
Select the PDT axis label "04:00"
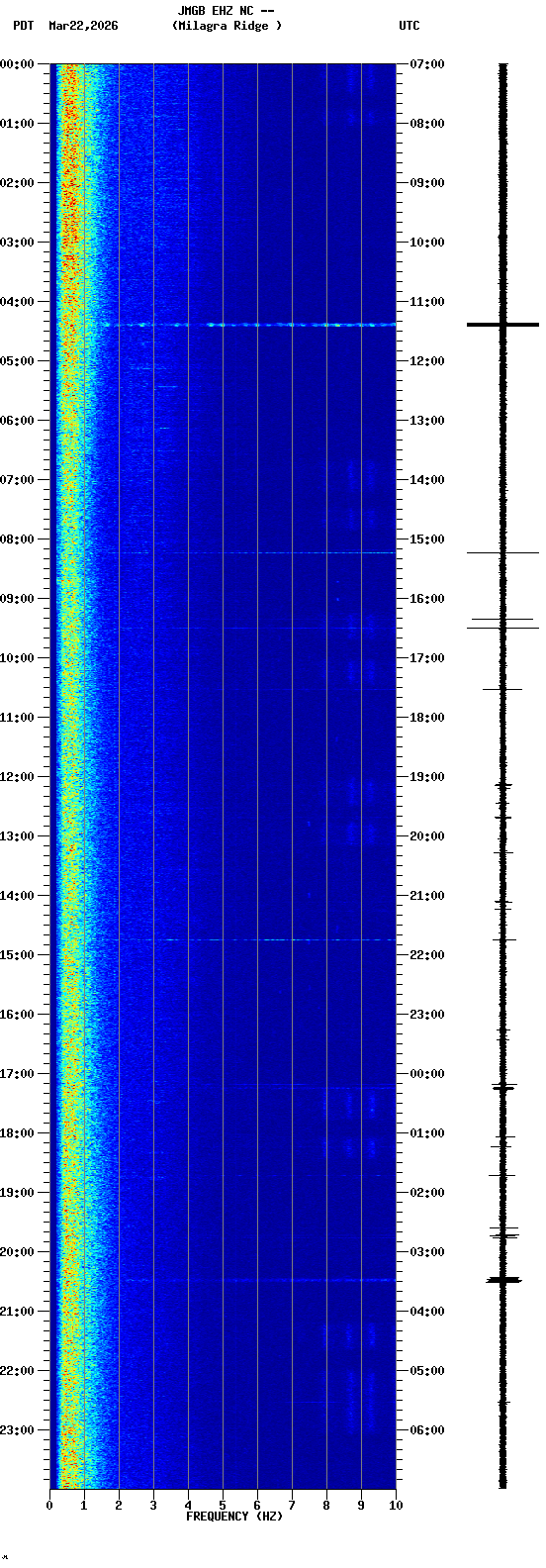click(17, 302)
